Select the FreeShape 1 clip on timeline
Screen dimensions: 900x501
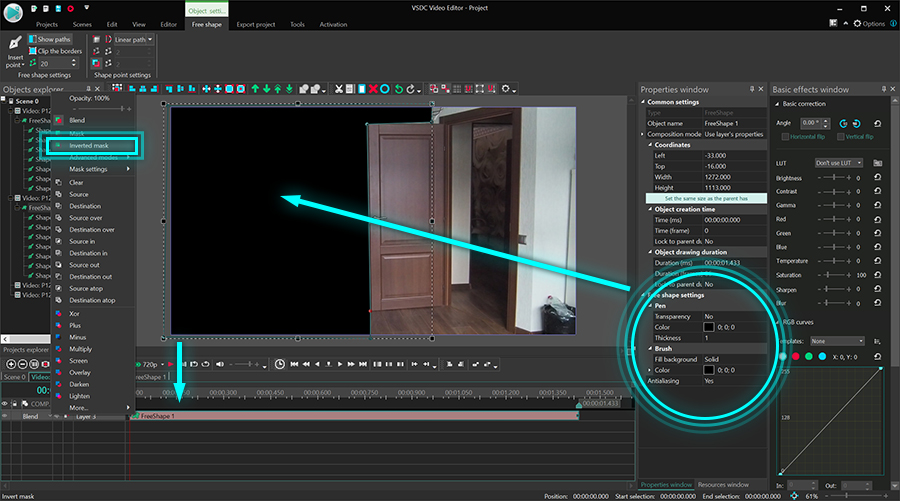pos(355,415)
